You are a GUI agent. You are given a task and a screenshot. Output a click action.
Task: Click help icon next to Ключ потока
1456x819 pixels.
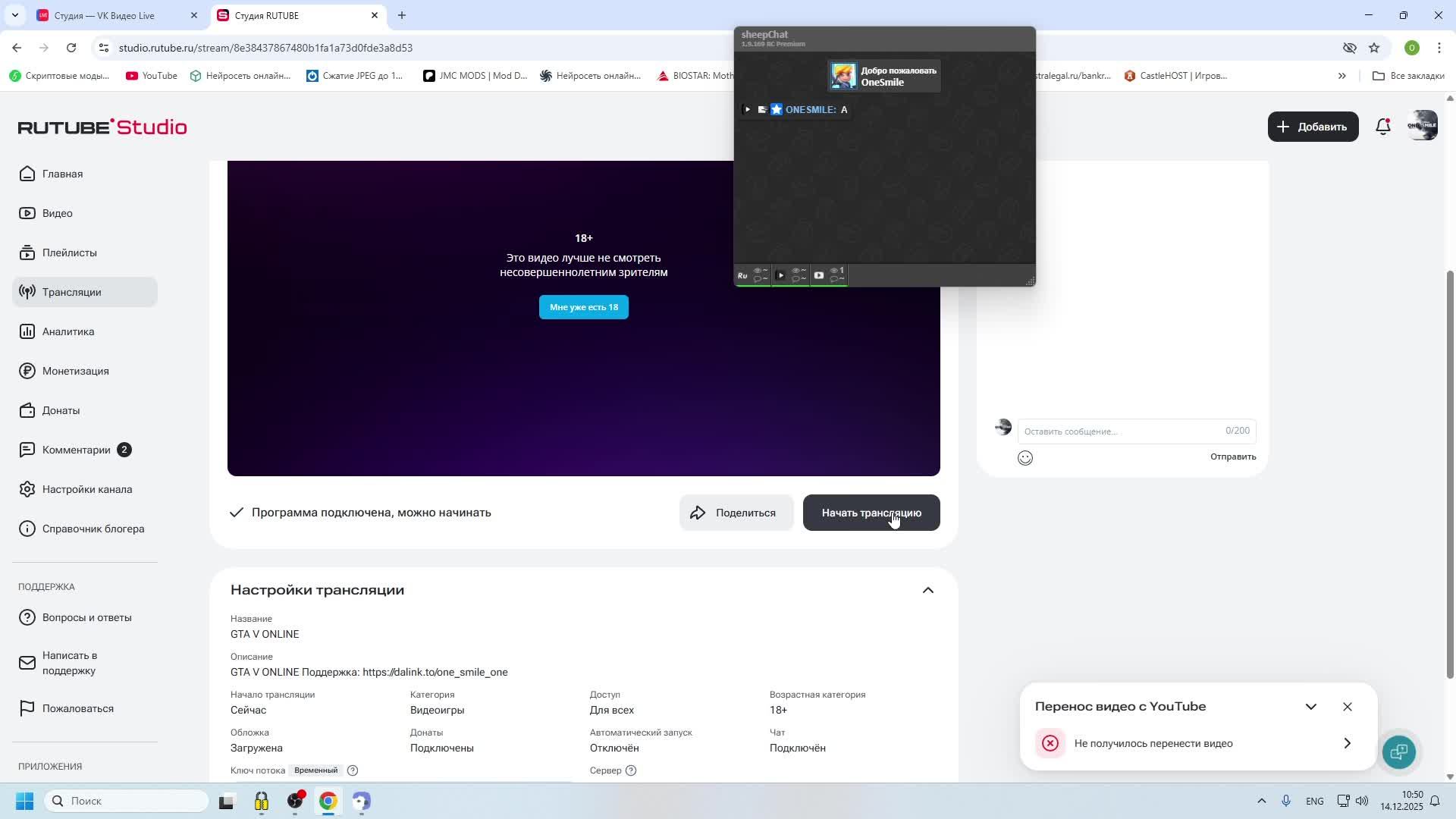[353, 770]
